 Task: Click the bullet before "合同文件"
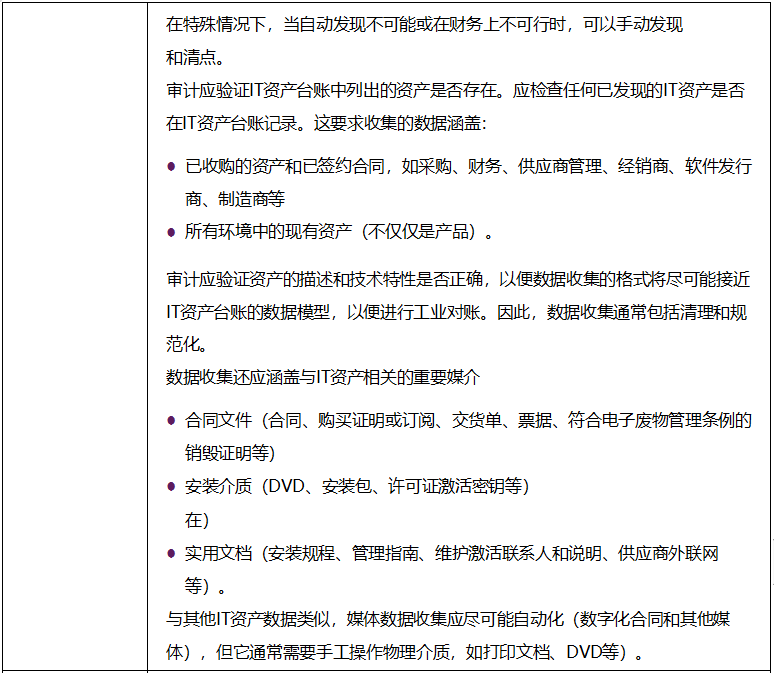(x=172, y=421)
